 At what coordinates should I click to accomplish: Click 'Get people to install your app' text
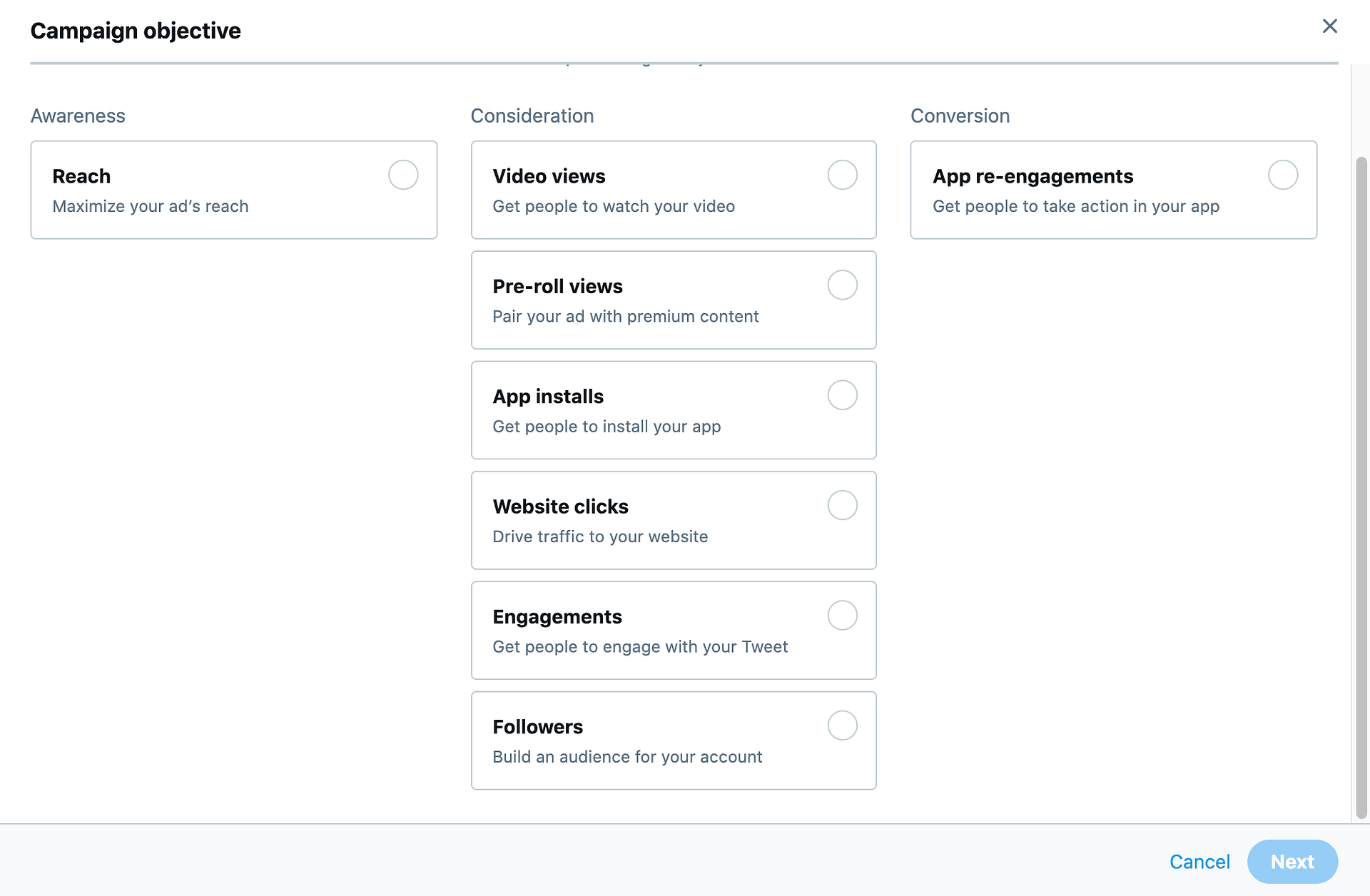(607, 427)
